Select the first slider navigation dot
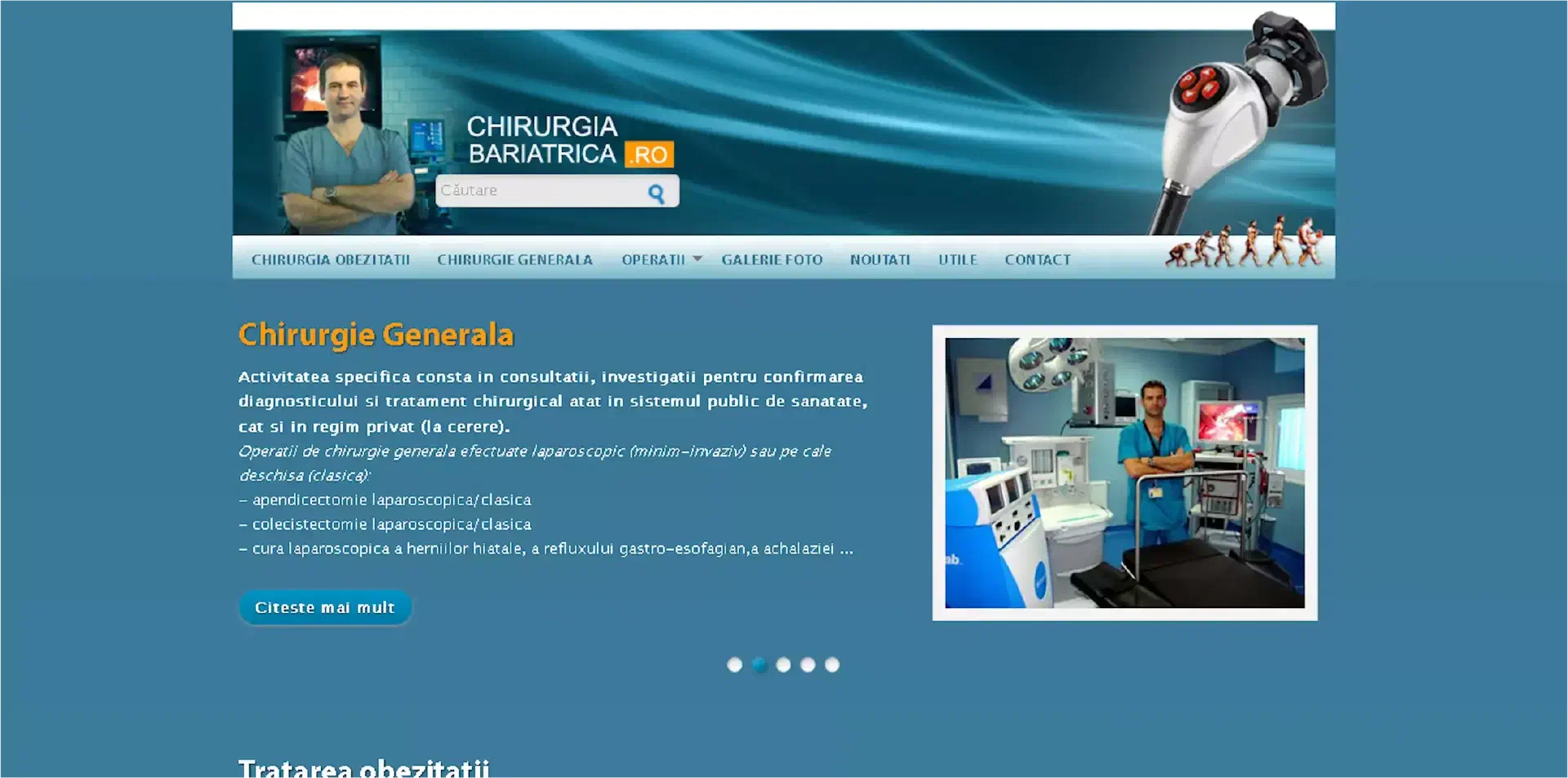Image resolution: width=1568 pixels, height=778 pixels. coord(733,665)
